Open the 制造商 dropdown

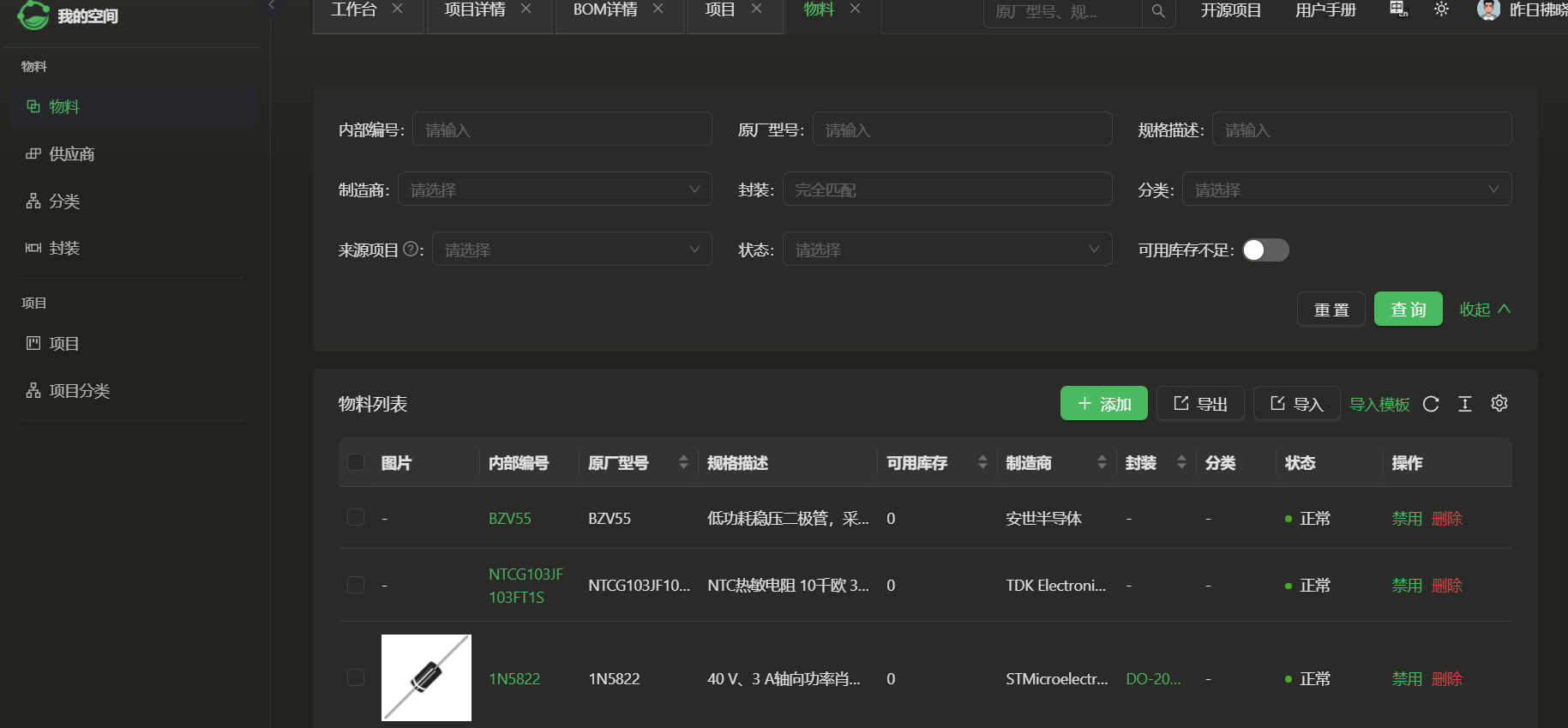(555, 190)
